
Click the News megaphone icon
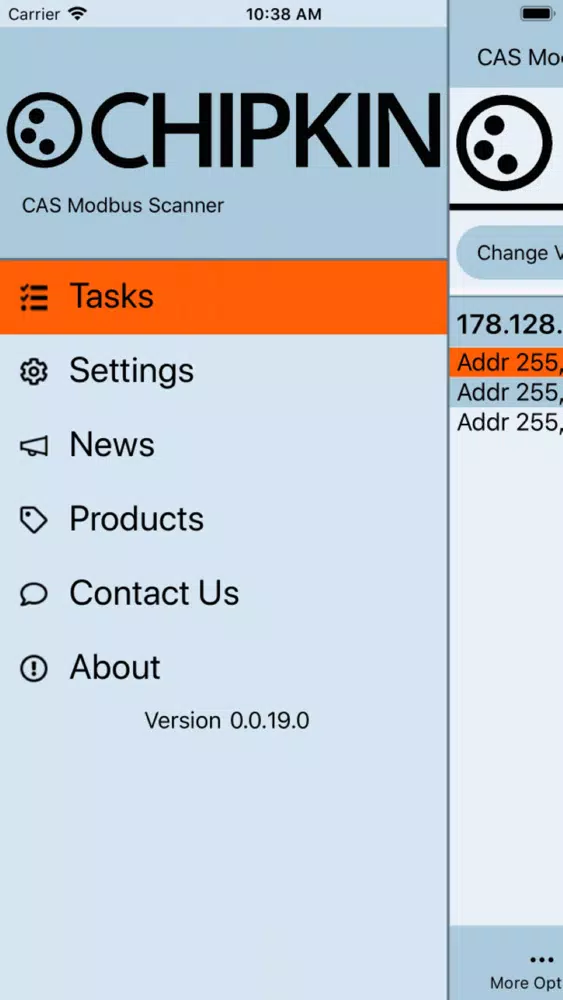tap(34, 446)
